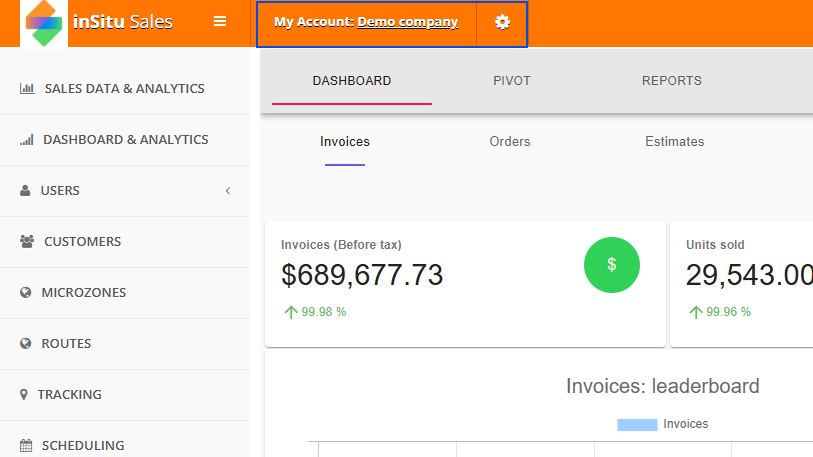This screenshot has height=457, width=813.
Task: Click the Dashboard & Analytics bars icon
Action: pyautogui.click(x=26, y=140)
